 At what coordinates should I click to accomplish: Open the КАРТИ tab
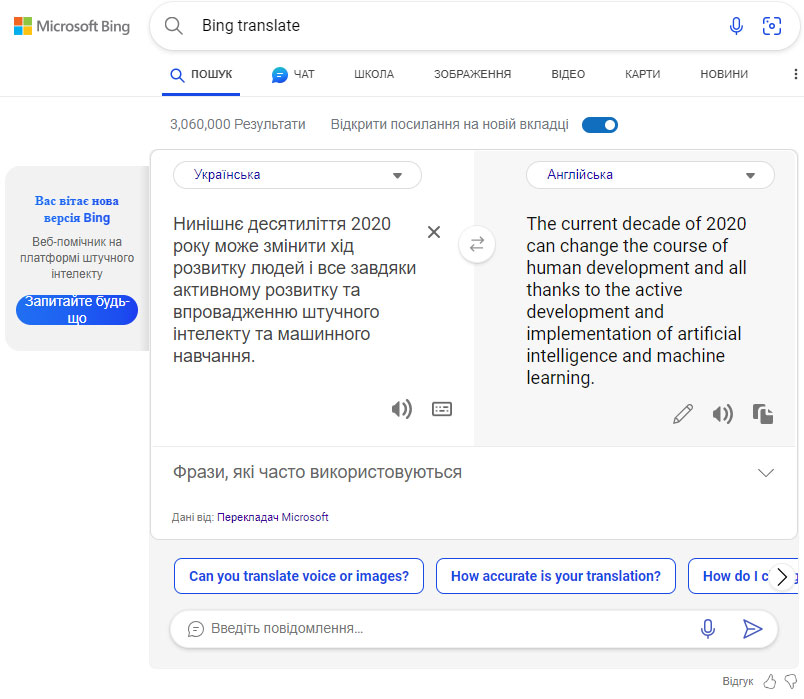(x=642, y=74)
